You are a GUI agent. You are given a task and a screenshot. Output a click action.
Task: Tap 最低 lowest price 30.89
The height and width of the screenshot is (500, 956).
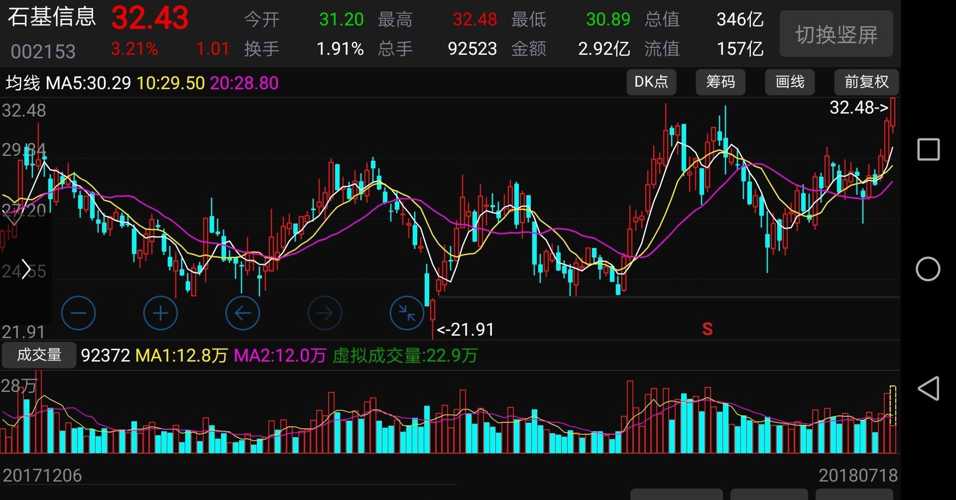click(x=608, y=20)
